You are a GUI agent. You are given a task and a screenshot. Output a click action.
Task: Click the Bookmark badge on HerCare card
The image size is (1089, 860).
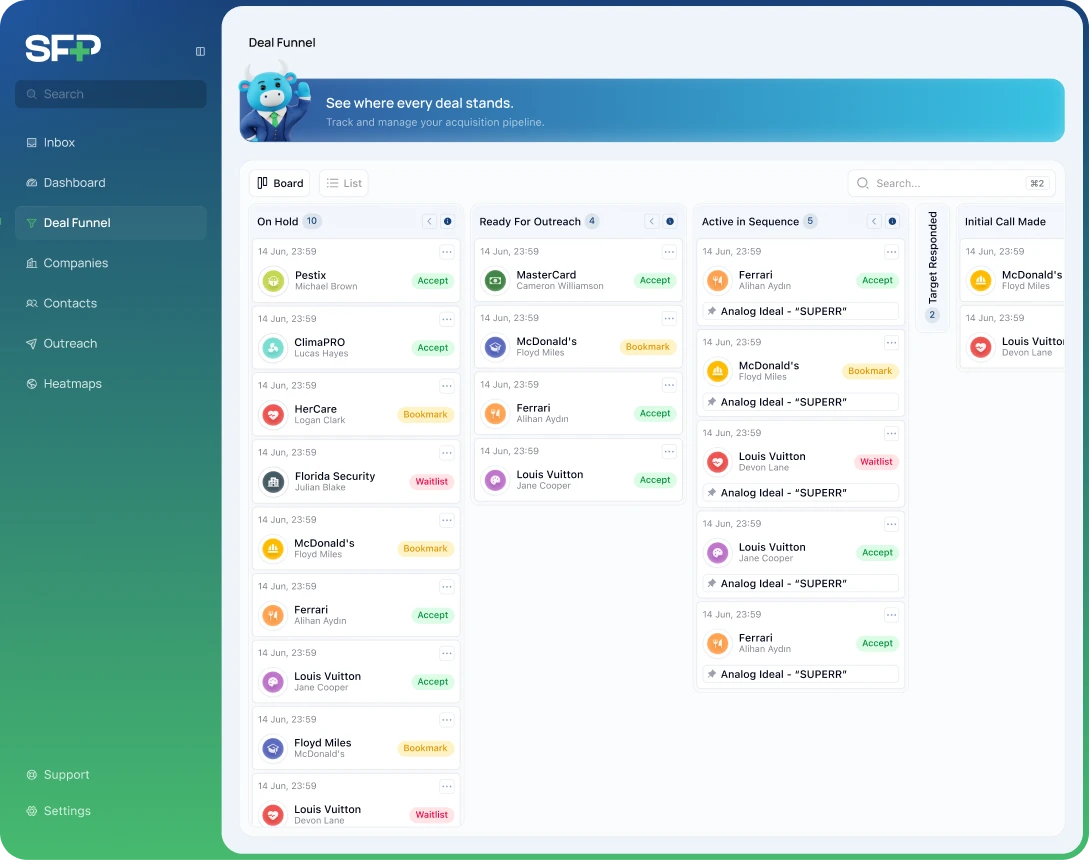pyautogui.click(x=426, y=415)
